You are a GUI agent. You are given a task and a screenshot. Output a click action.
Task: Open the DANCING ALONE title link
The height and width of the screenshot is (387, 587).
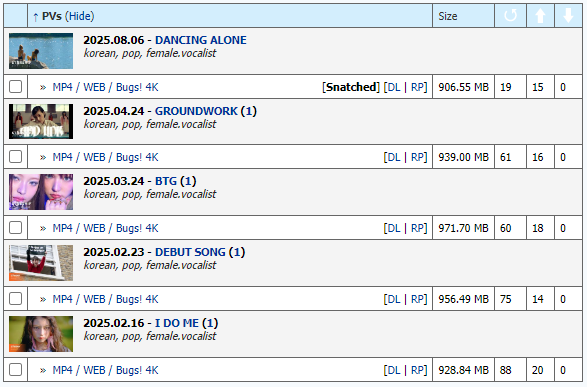[x=201, y=40]
